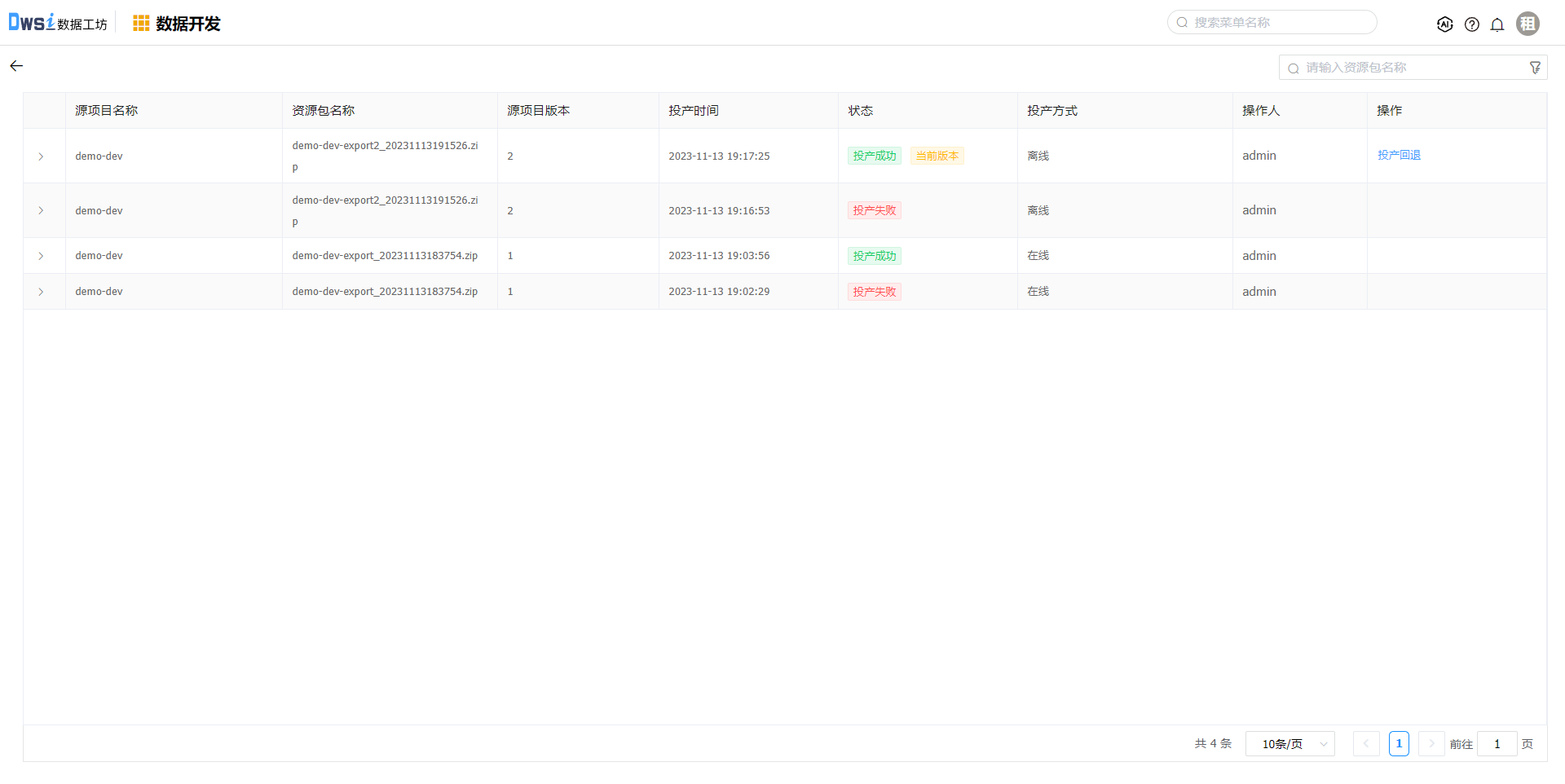Go to the next page arrow
The image size is (1565, 784).
1431,744
